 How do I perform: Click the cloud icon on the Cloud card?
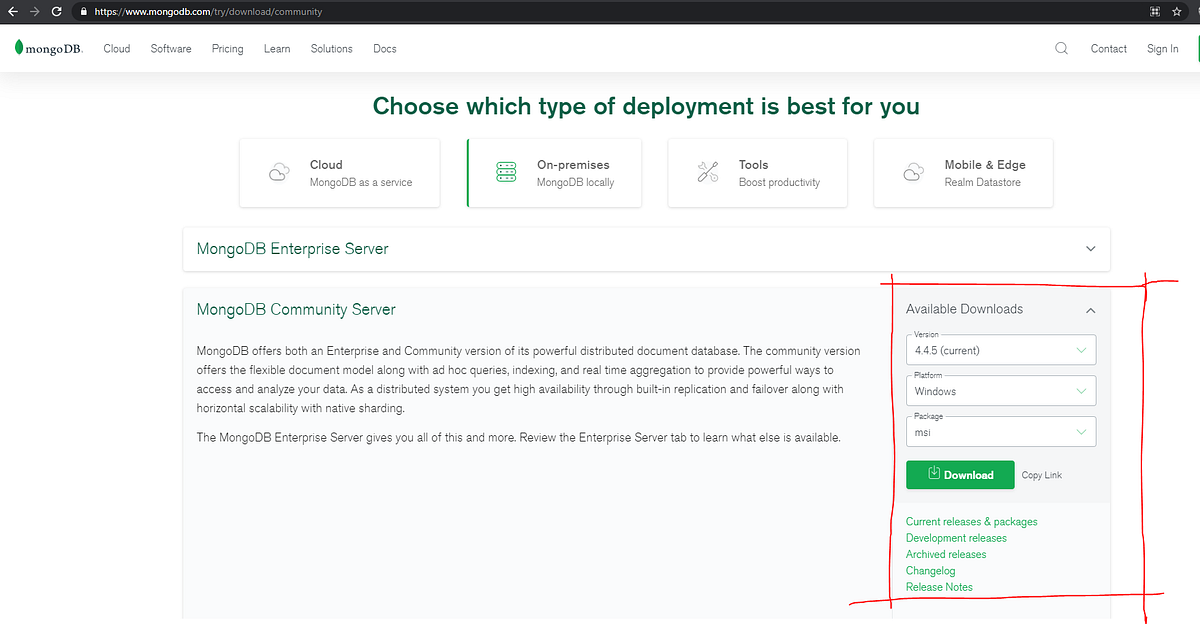pyautogui.click(x=278, y=171)
